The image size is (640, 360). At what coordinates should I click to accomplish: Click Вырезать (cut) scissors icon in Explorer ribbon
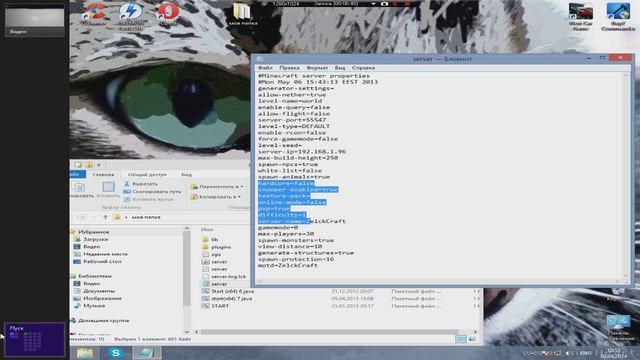127,184
